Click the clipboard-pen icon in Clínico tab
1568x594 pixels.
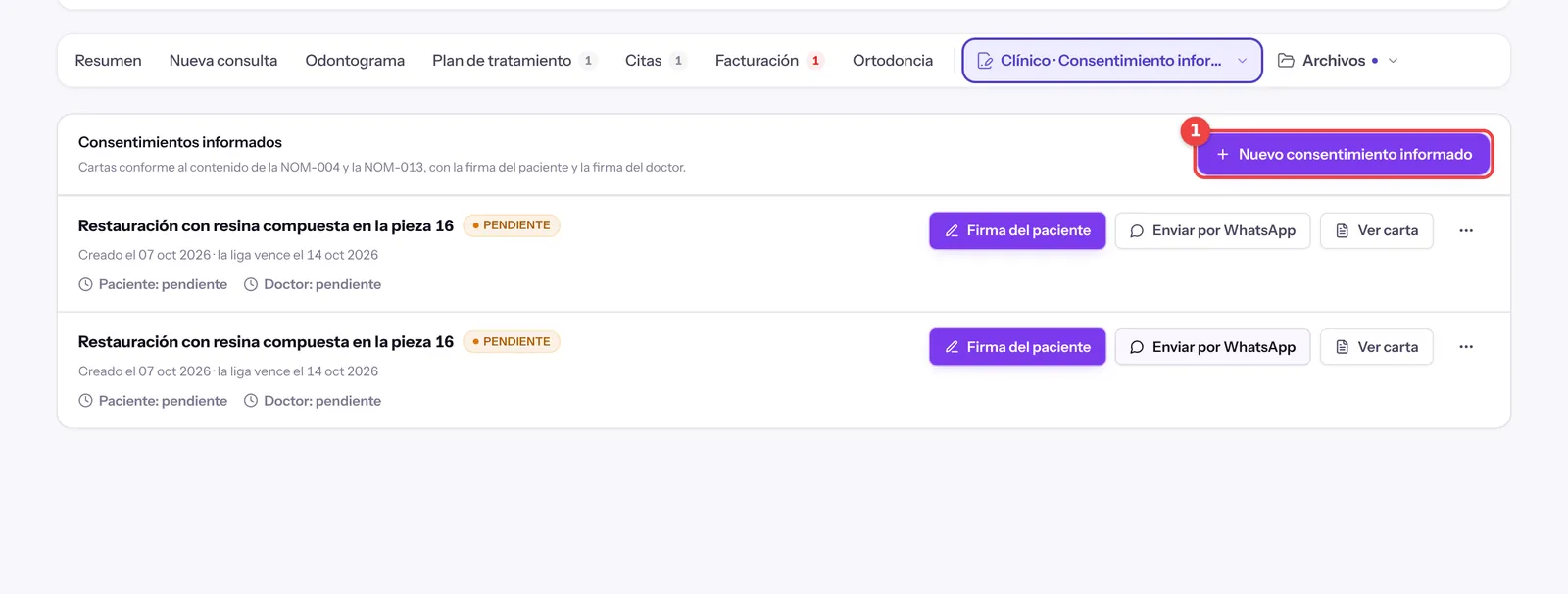(985, 61)
